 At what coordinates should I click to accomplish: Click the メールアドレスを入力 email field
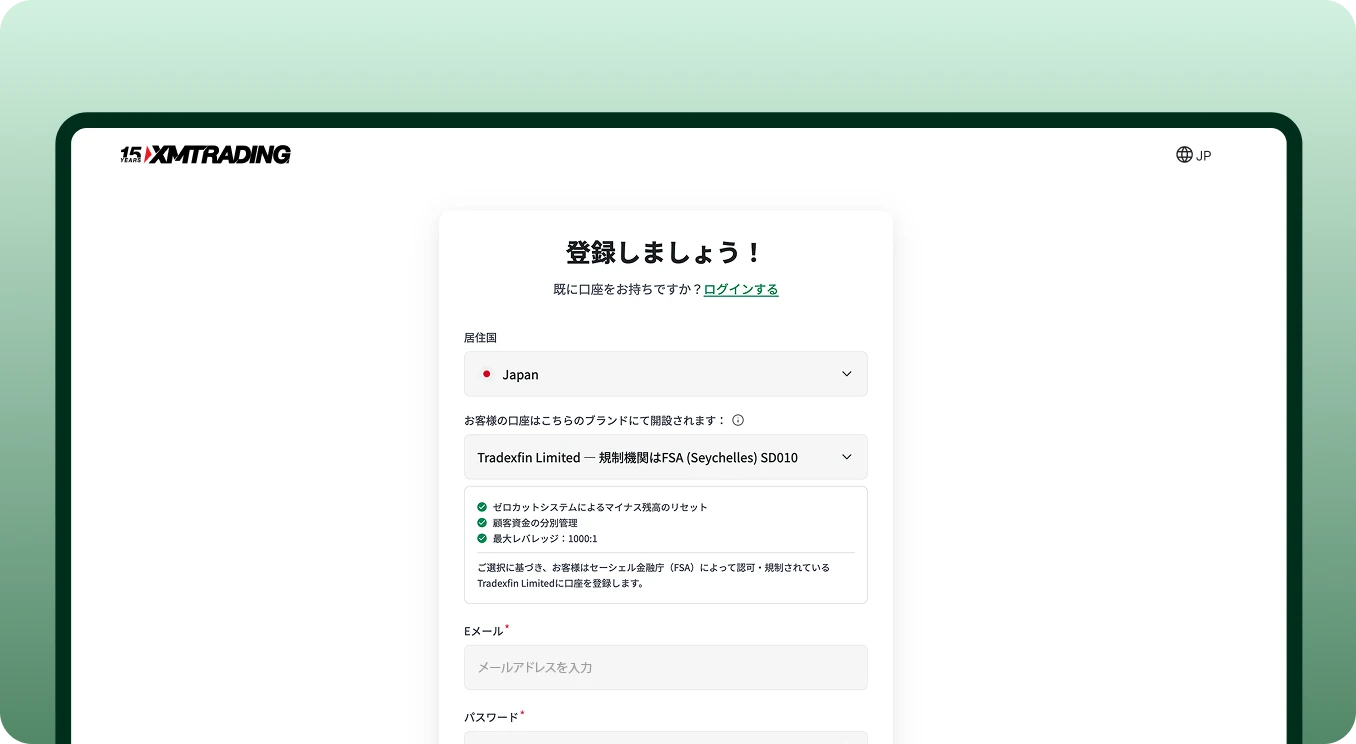[x=665, y=667]
